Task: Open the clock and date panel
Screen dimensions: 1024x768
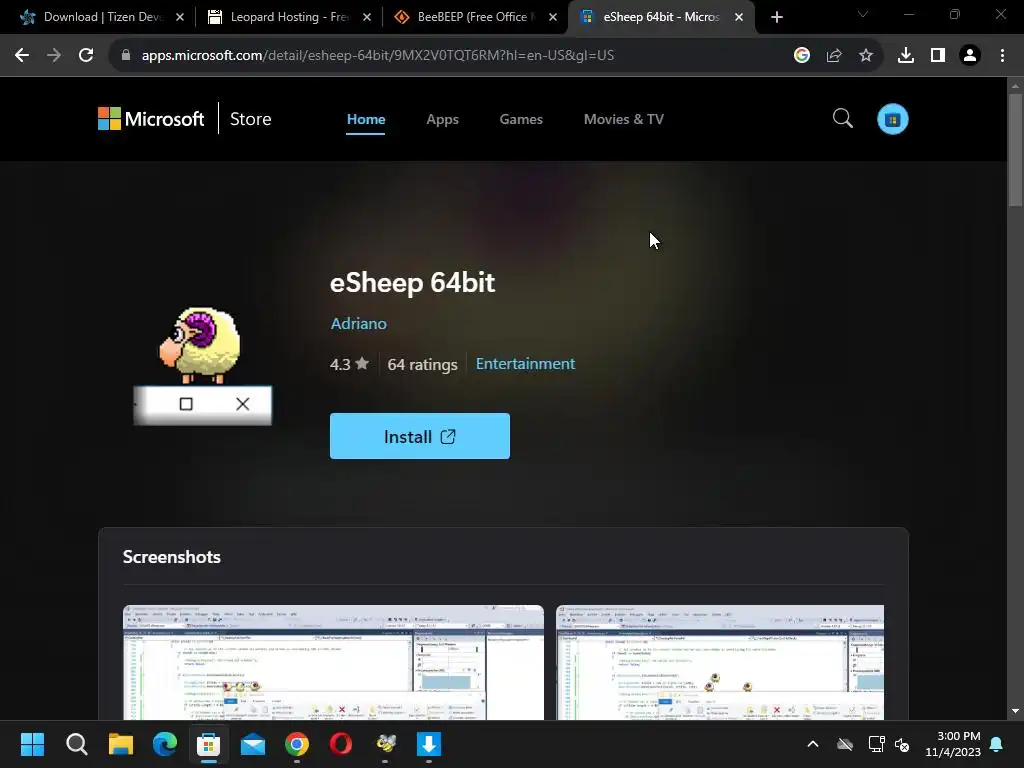Action: click(953, 744)
